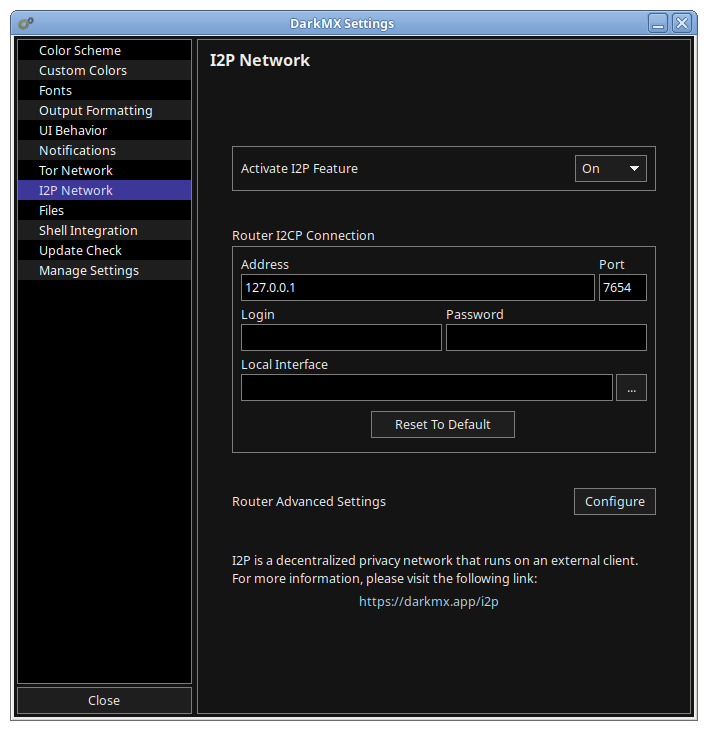Image resolution: width=708 pixels, height=731 pixels.
Task: Minimize the DarkMX Settings window
Action: (x=658, y=23)
